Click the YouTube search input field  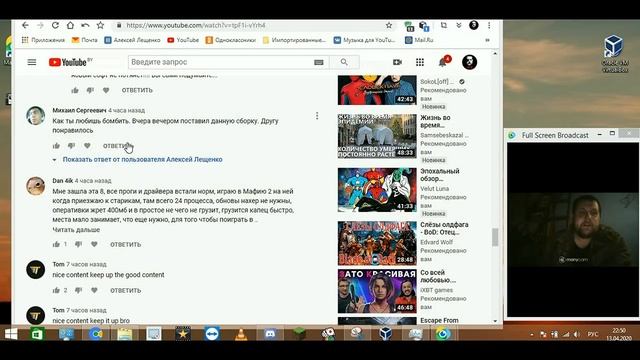(x=220, y=62)
